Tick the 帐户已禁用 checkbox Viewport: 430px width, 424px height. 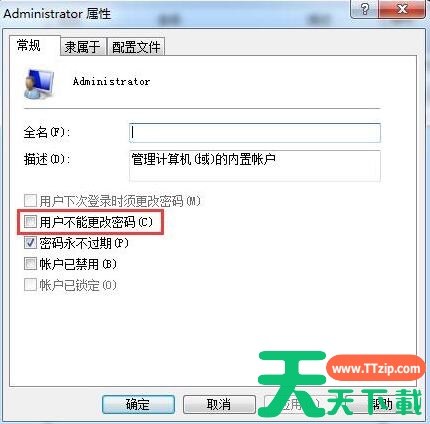pyautogui.click(x=30, y=264)
